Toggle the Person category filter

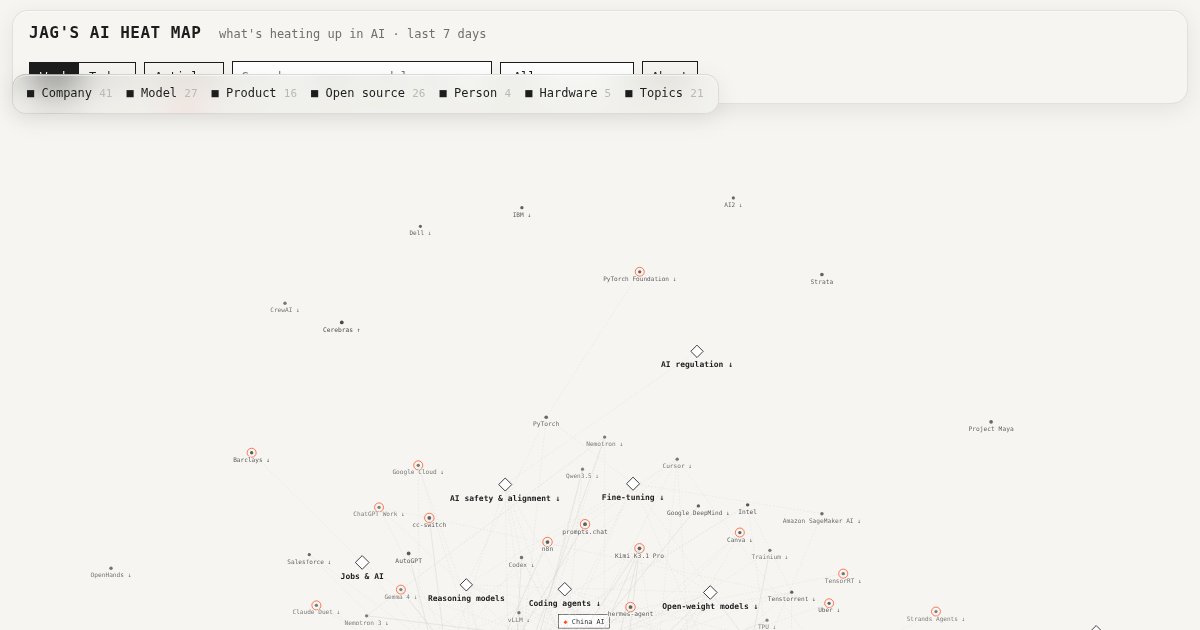click(x=474, y=93)
